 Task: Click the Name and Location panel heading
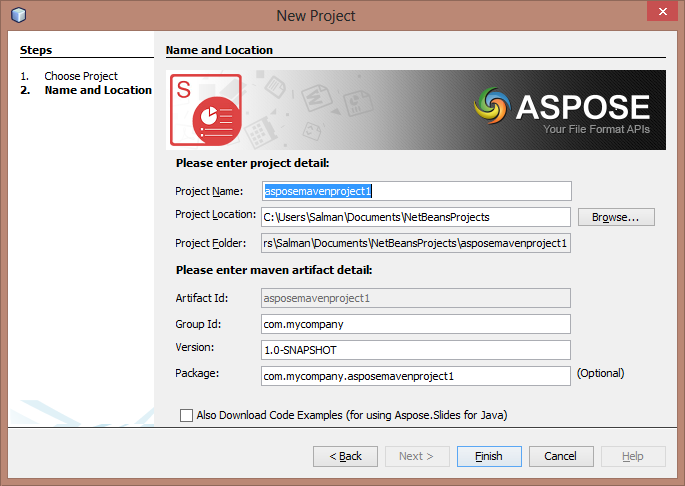tap(219, 50)
